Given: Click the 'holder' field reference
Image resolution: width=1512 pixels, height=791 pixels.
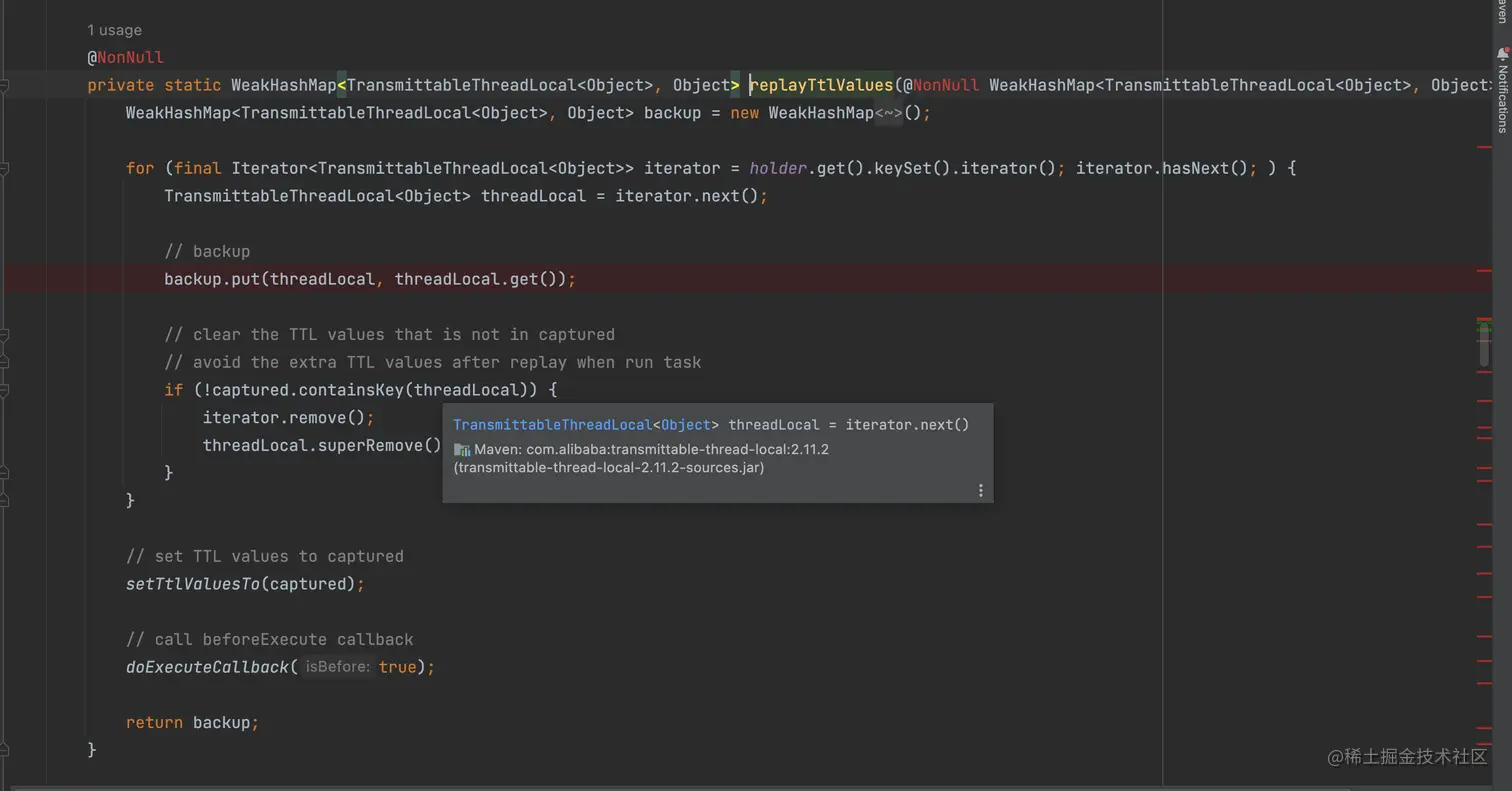Looking at the screenshot, I should 778,168.
